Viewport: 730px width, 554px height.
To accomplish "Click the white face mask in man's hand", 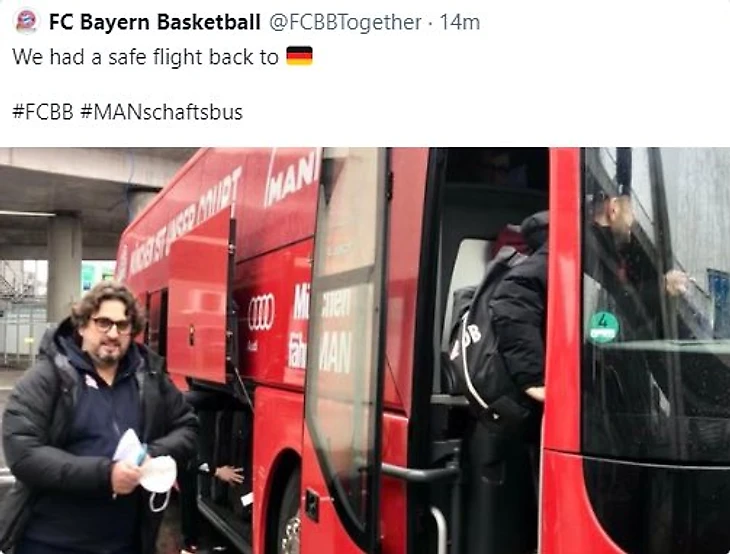I will (x=158, y=480).
